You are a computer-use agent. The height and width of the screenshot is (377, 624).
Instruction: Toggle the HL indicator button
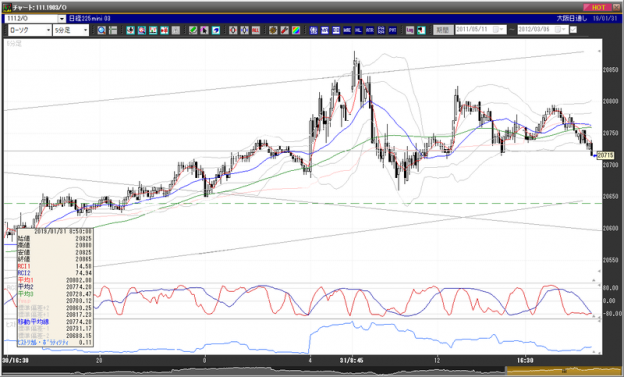(358, 30)
